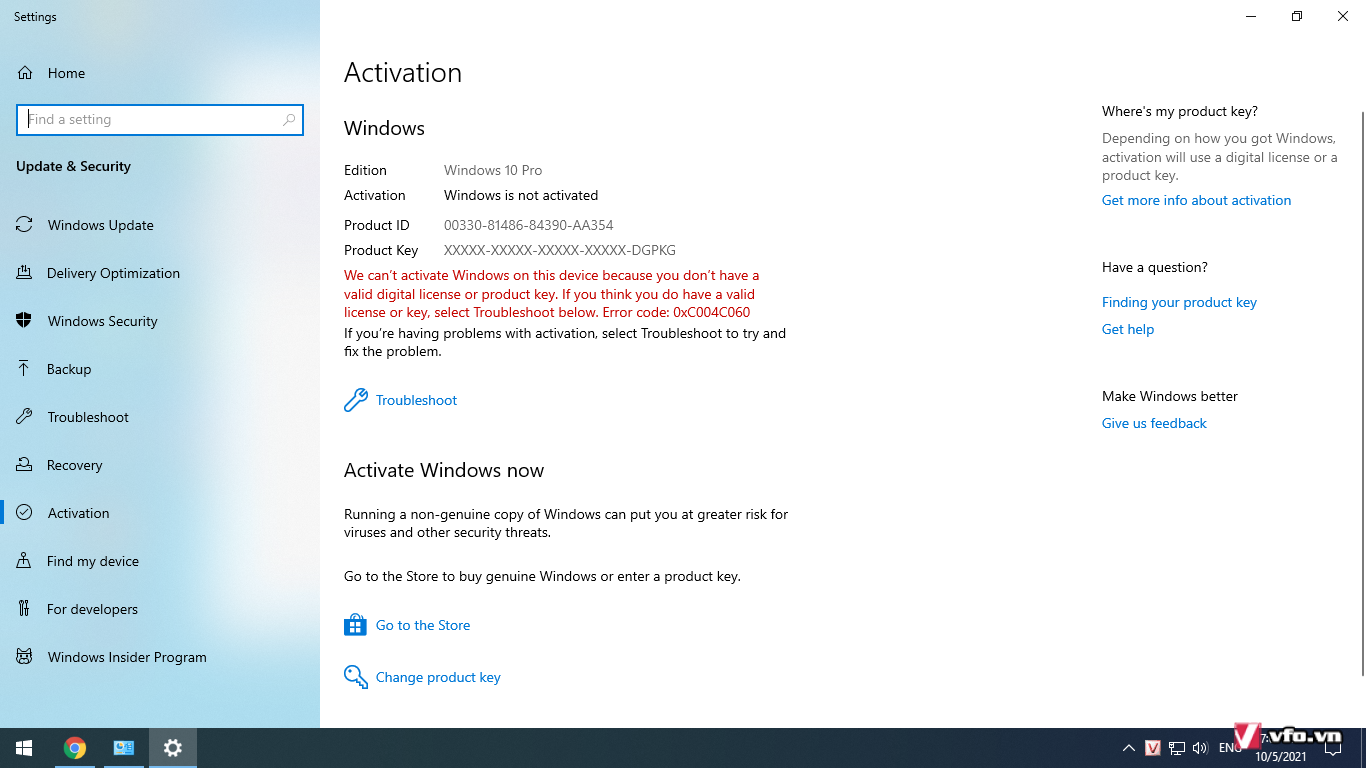Click the Product ID value 00330-81486-84390-AA354
This screenshot has height=768, width=1366.
[529, 225]
